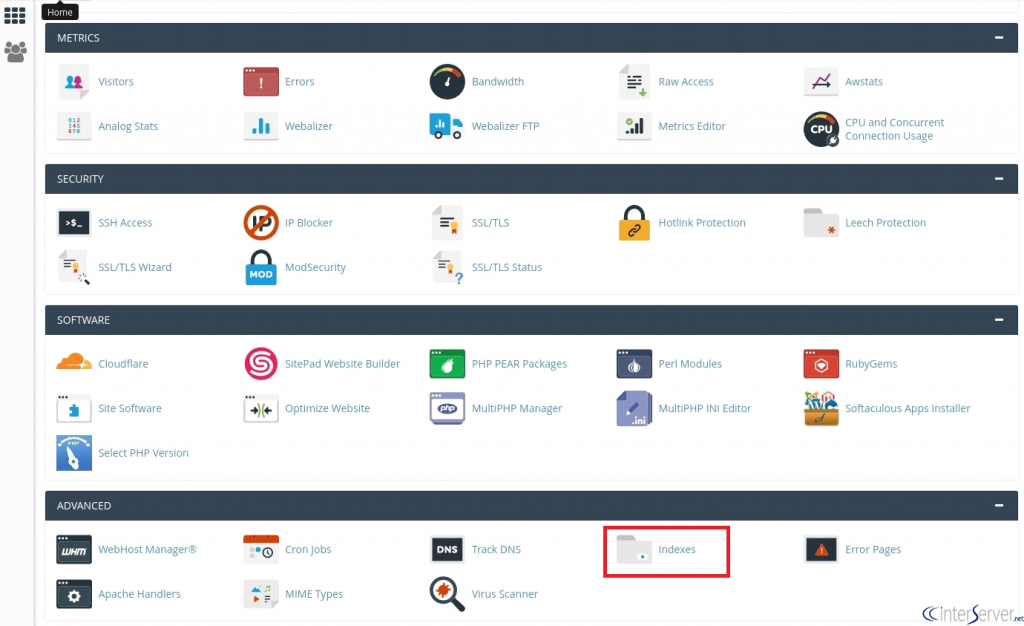The height and width of the screenshot is (626, 1024).
Task: Open the Error Pages warning icon
Action: pos(821,550)
